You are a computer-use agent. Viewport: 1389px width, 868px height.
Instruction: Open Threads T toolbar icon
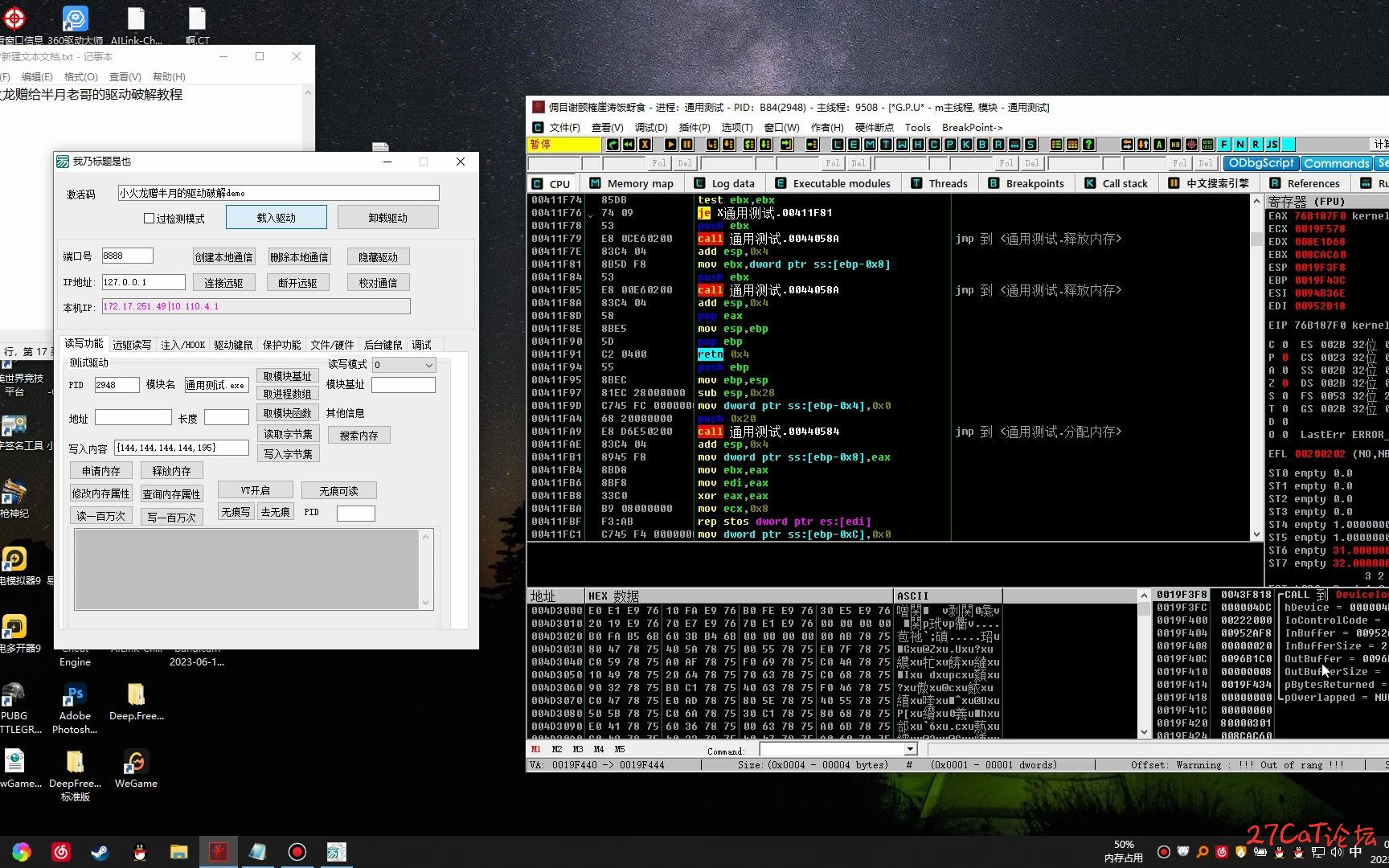(x=886, y=145)
